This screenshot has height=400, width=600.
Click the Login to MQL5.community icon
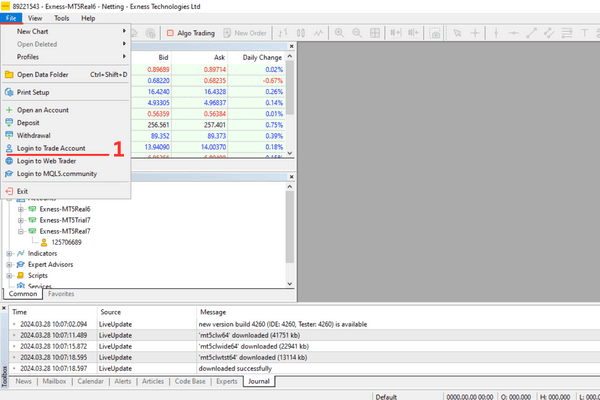point(9,173)
